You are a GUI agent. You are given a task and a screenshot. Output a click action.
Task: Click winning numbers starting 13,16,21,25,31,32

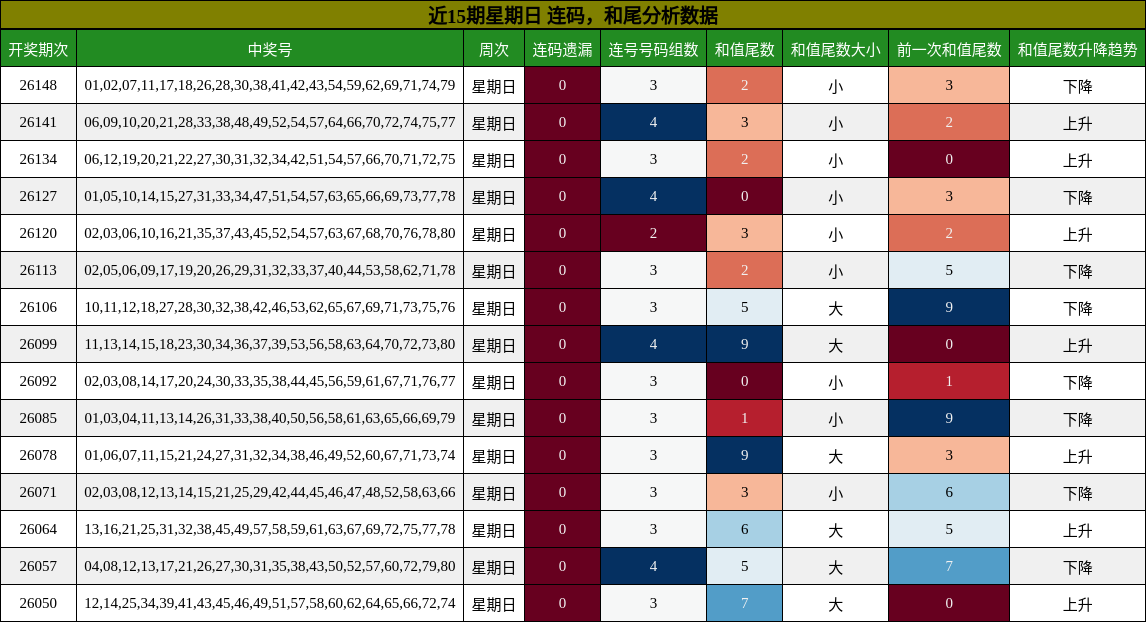pyautogui.click(x=270, y=529)
